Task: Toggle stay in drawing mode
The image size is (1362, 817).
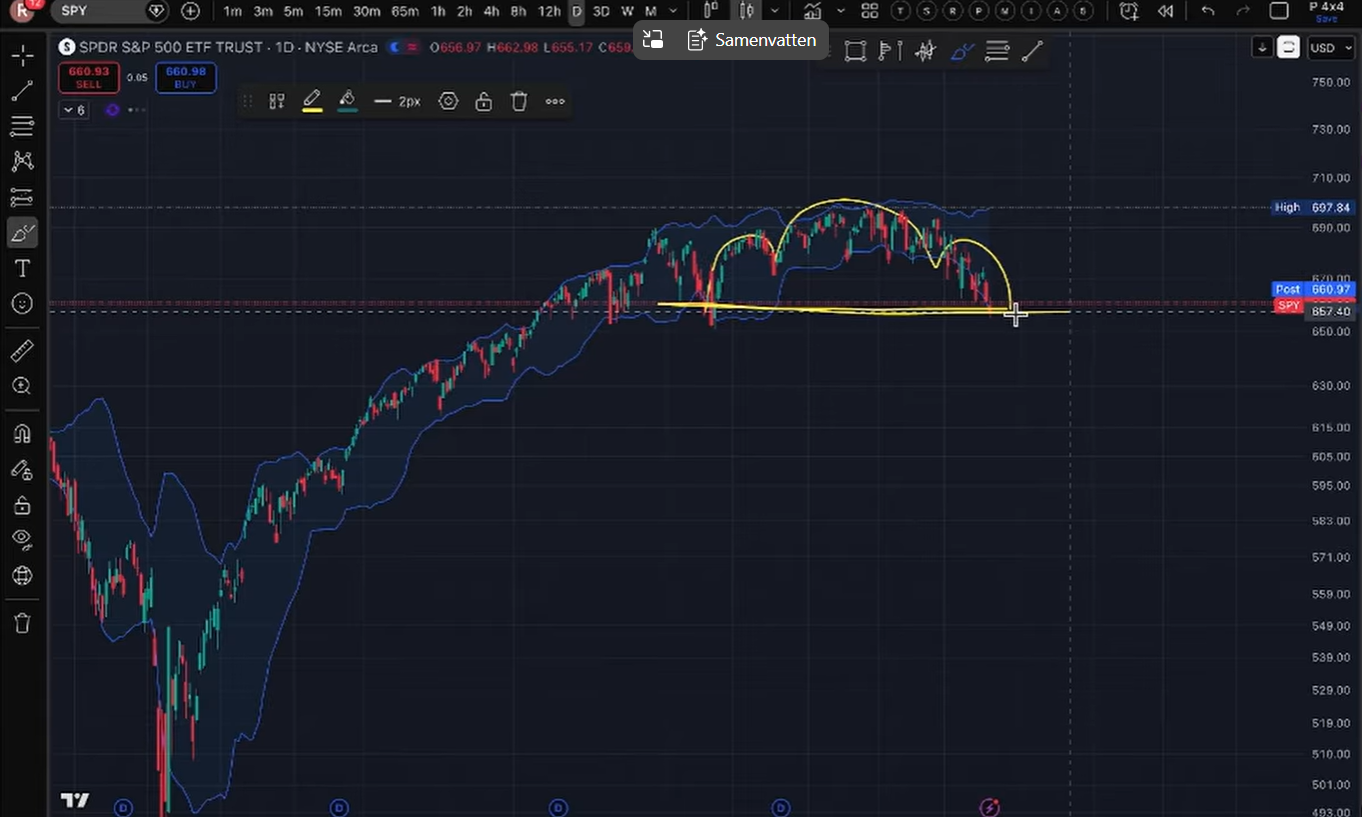Action: tap(21, 469)
